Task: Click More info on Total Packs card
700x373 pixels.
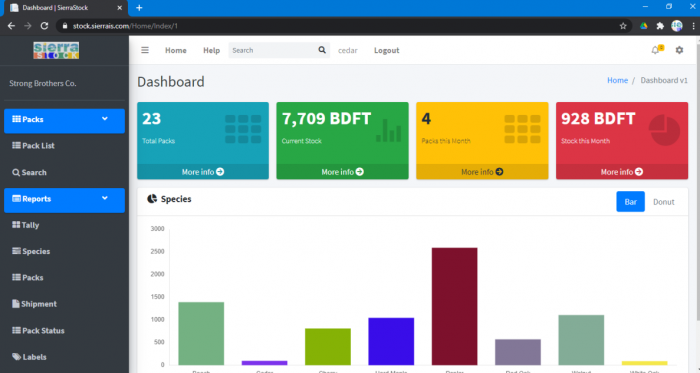Action: click(203, 172)
